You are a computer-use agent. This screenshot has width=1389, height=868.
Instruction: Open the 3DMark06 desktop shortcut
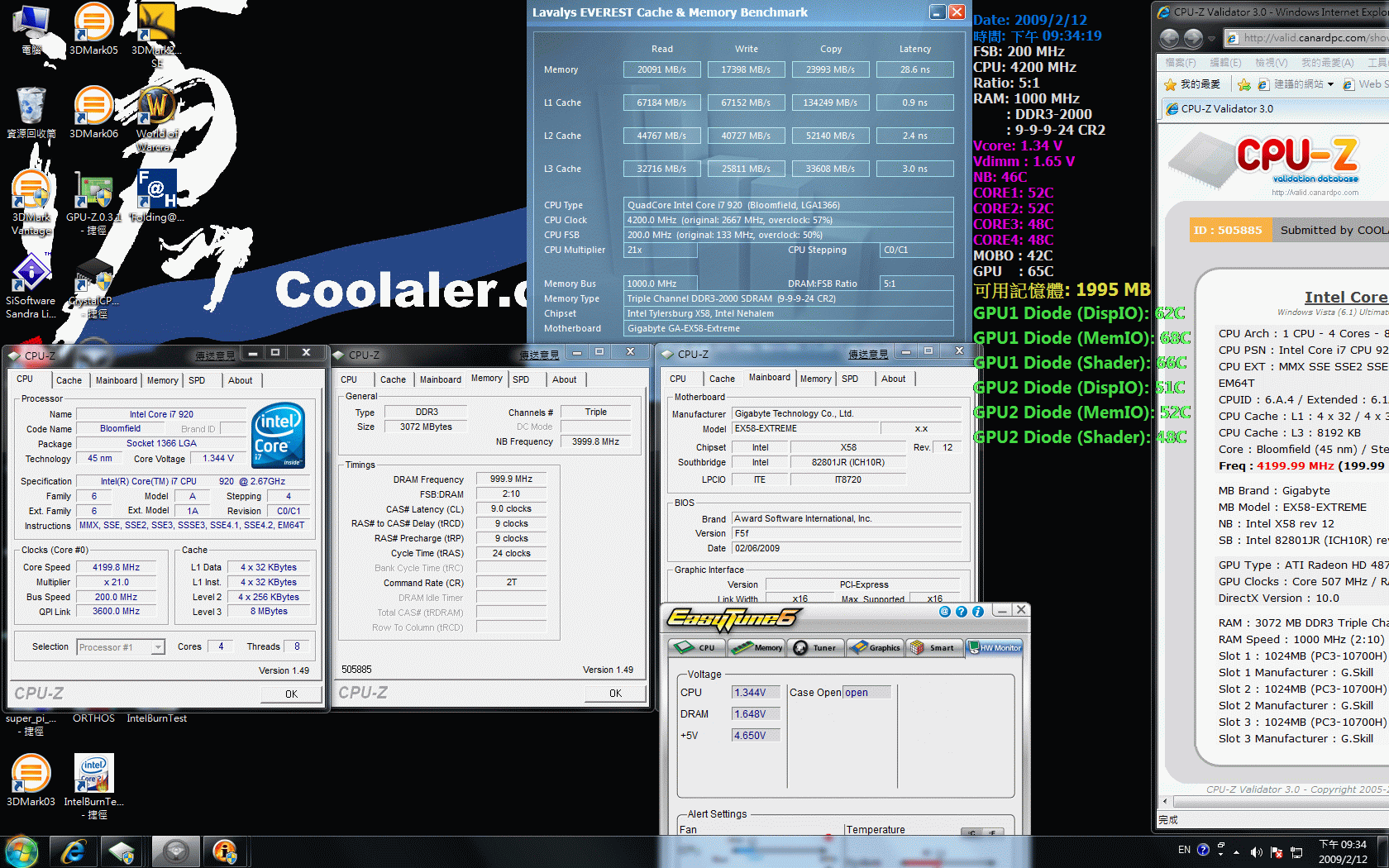click(x=93, y=112)
